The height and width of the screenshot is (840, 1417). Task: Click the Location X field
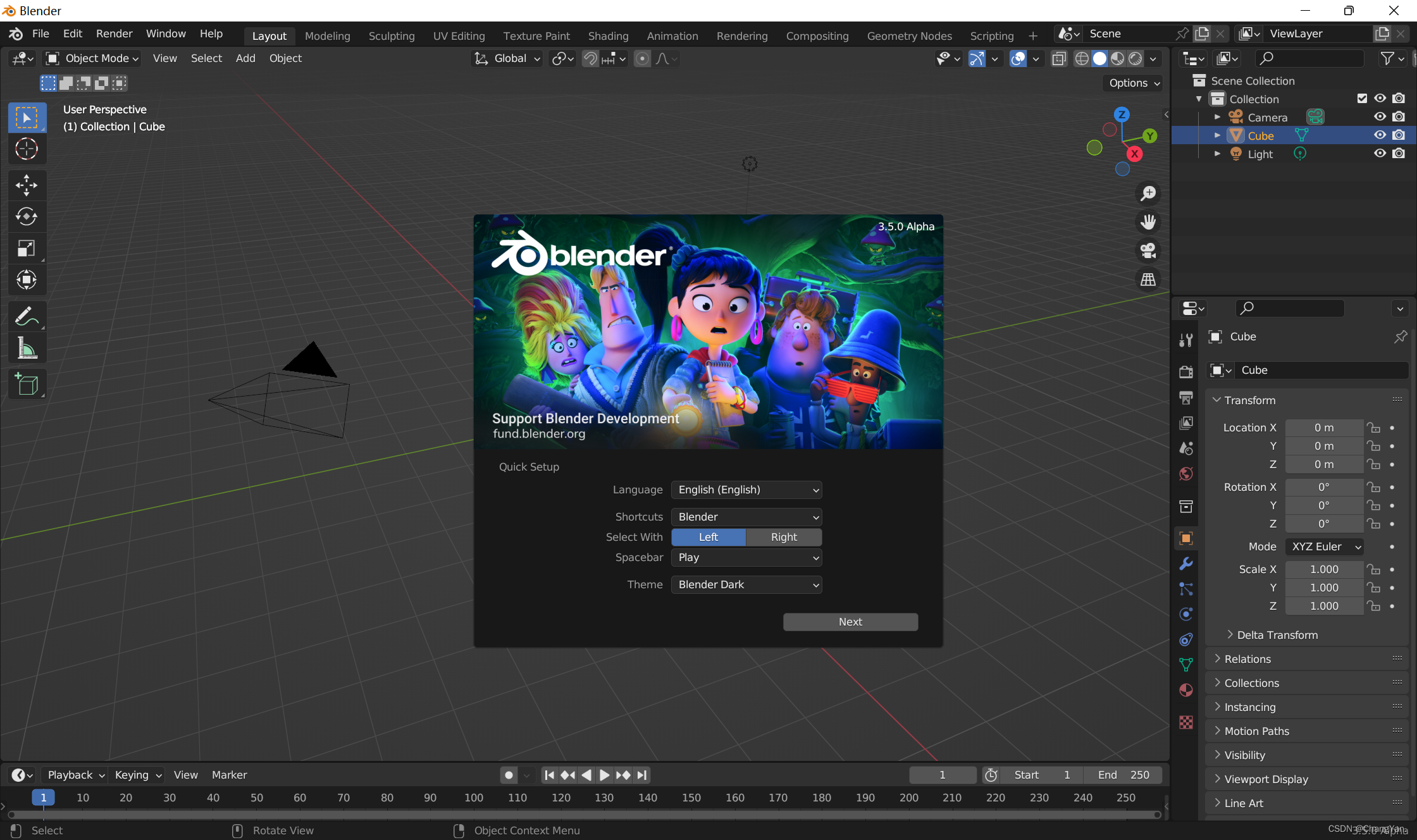click(x=1323, y=428)
